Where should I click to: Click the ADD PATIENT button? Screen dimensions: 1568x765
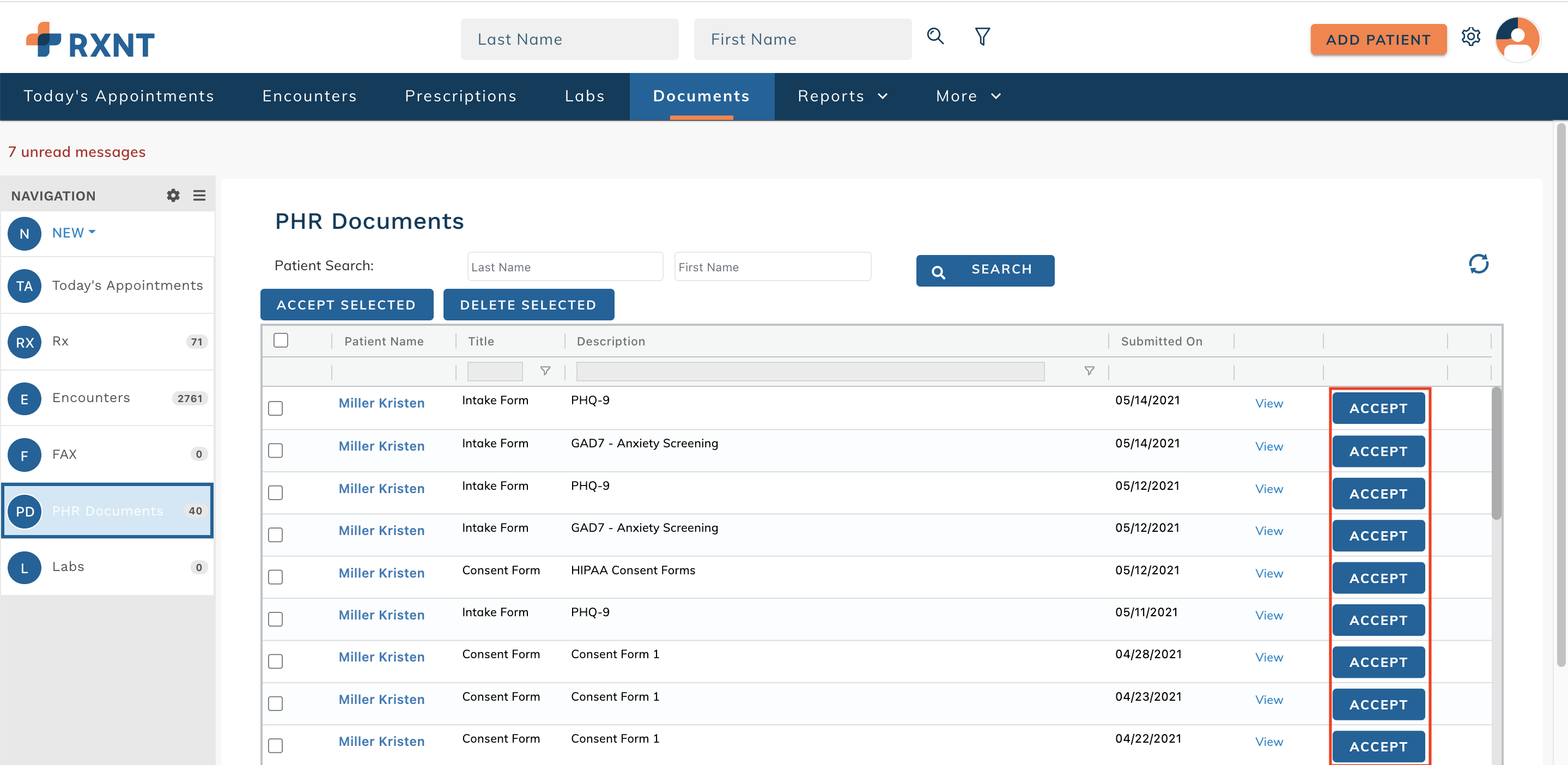click(x=1378, y=40)
